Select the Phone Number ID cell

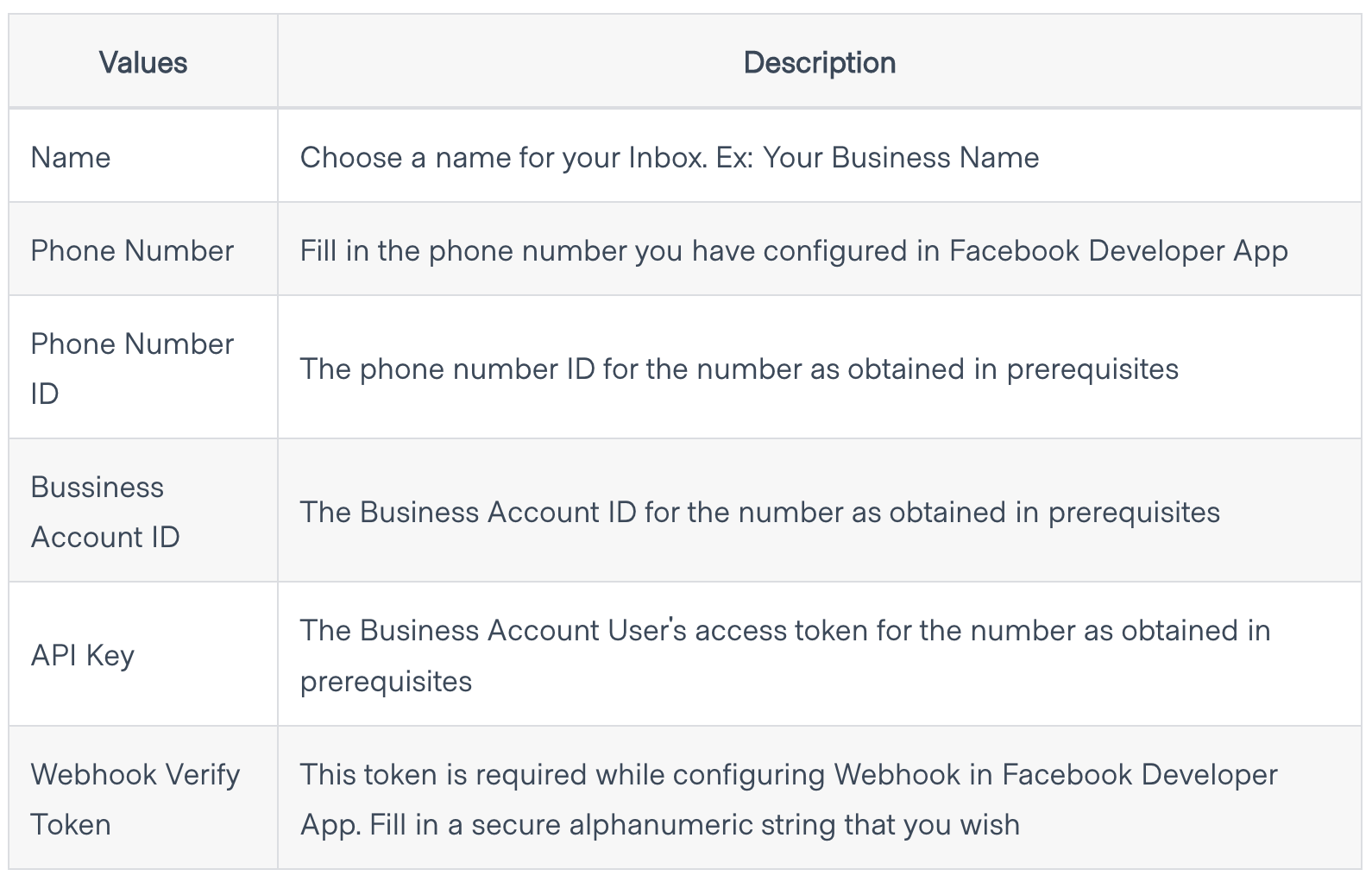pos(132,368)
